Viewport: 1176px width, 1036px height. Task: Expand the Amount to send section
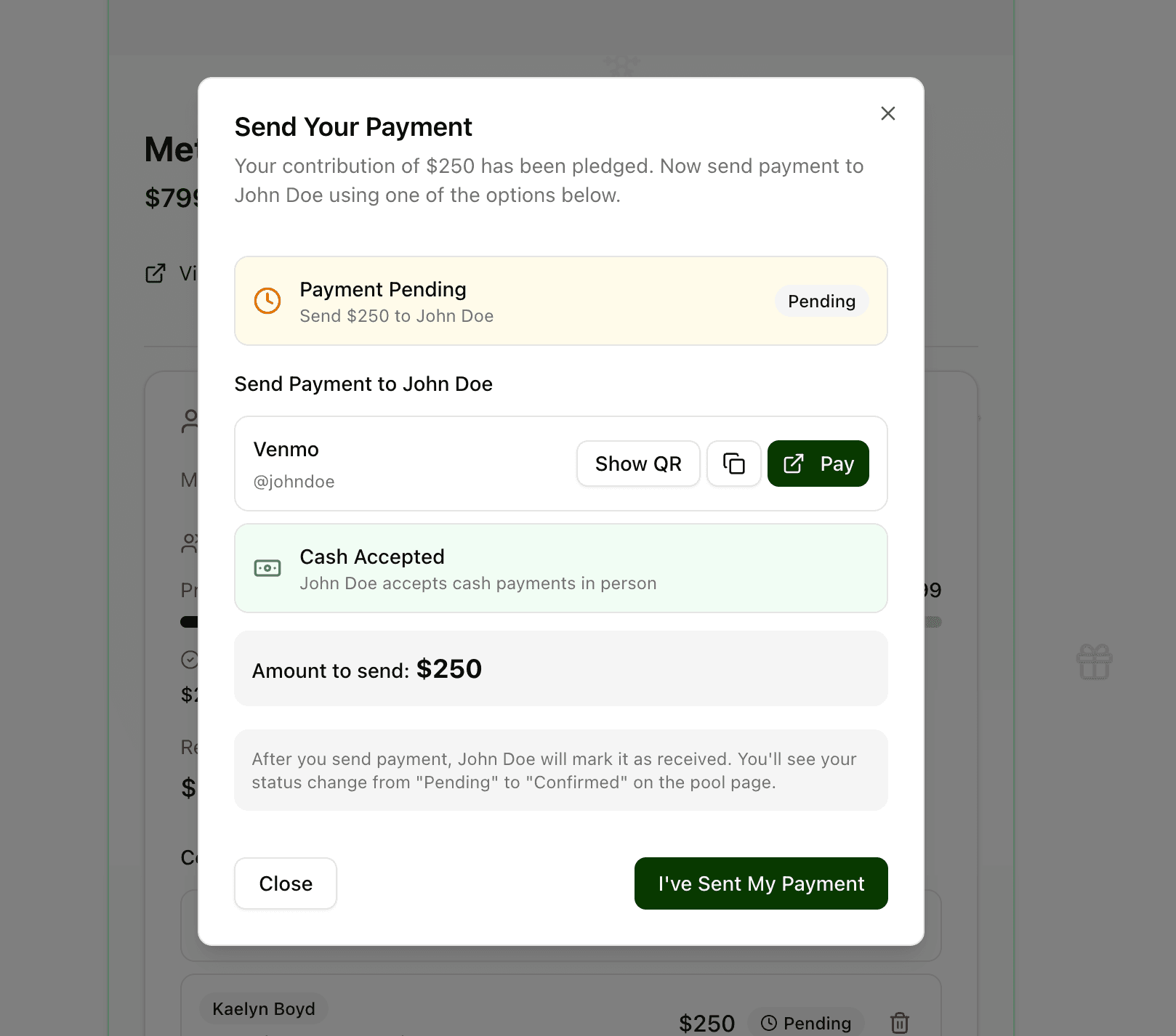coord(560,668)
